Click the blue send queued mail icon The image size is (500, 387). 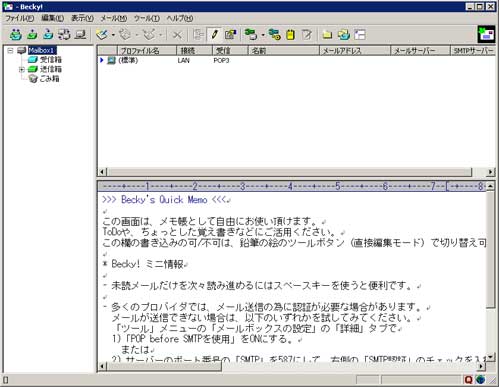48,34
